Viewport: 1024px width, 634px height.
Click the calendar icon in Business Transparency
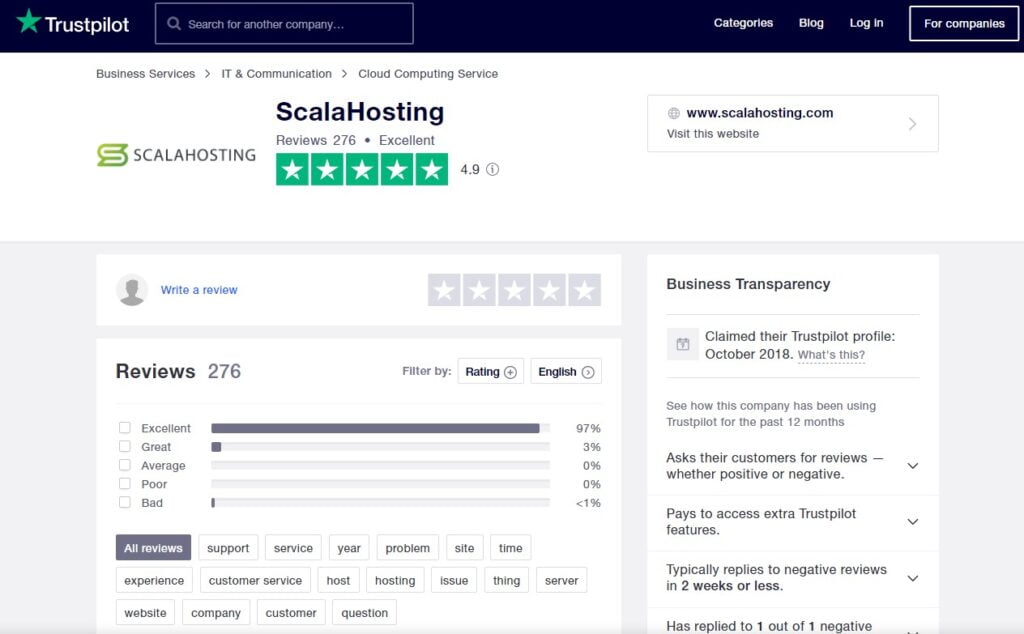click(x=683, y=343)
